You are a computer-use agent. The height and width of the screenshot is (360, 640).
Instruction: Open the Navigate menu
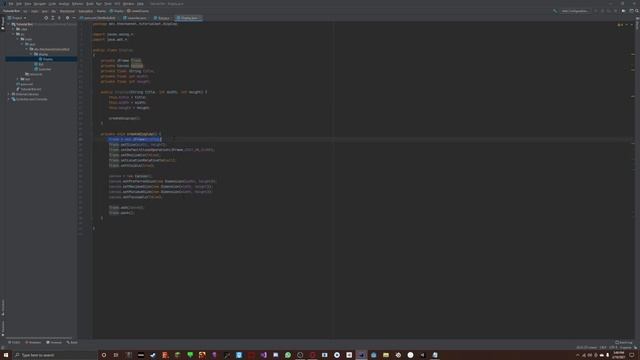pos(40,4)
